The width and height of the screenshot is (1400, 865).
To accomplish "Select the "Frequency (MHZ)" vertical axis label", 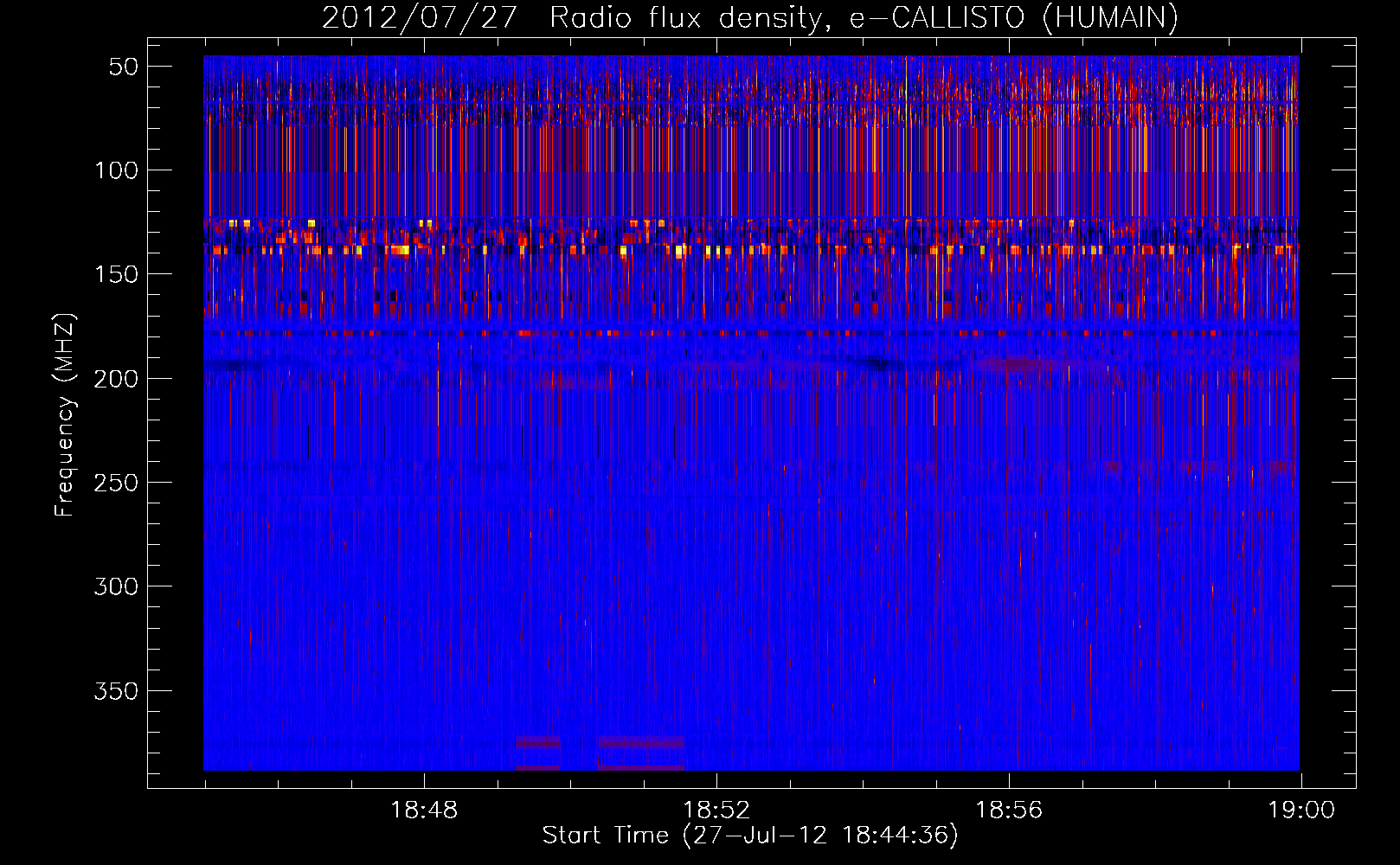I will tap(65, 415).
